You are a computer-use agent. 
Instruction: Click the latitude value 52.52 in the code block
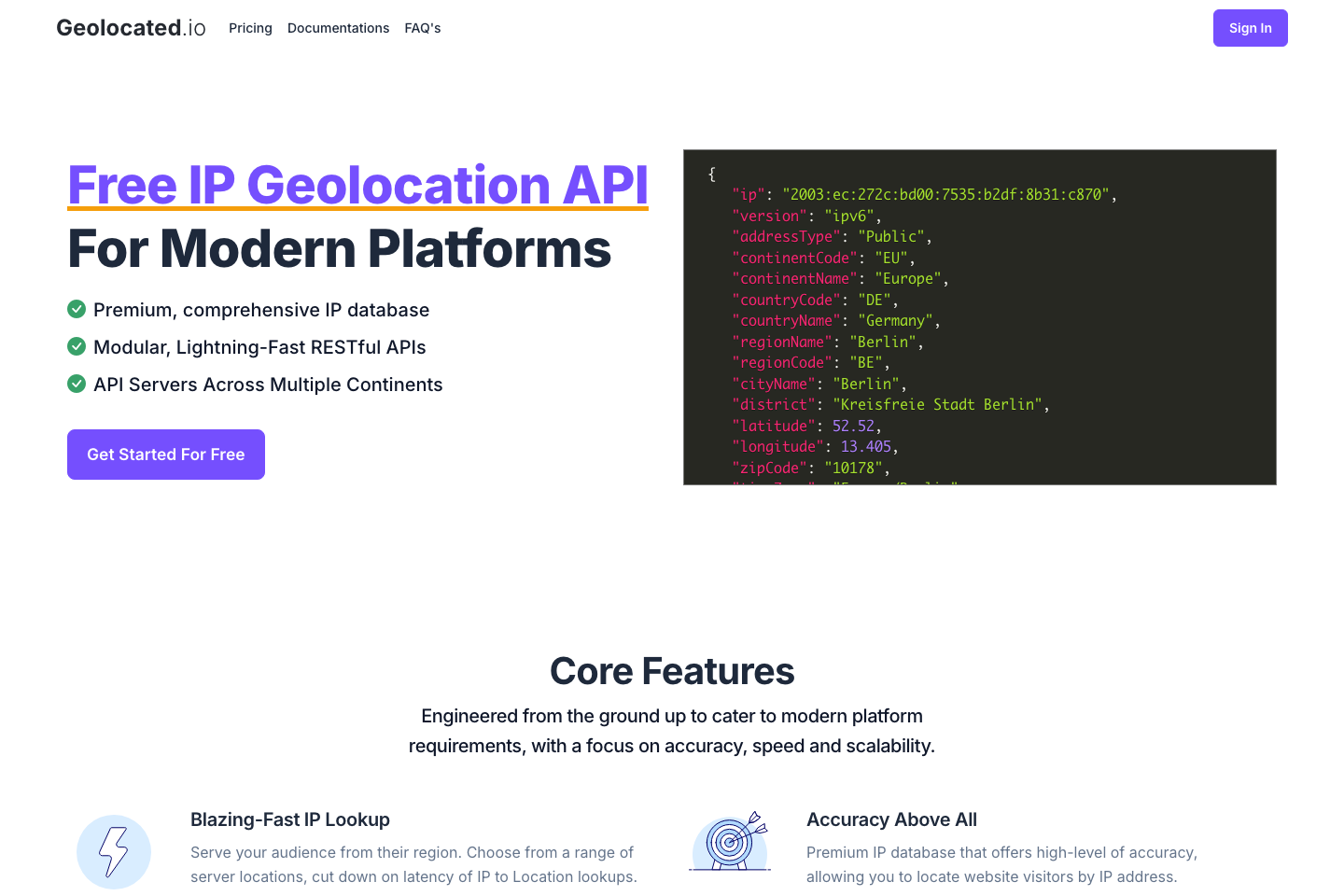coord(853,425)
